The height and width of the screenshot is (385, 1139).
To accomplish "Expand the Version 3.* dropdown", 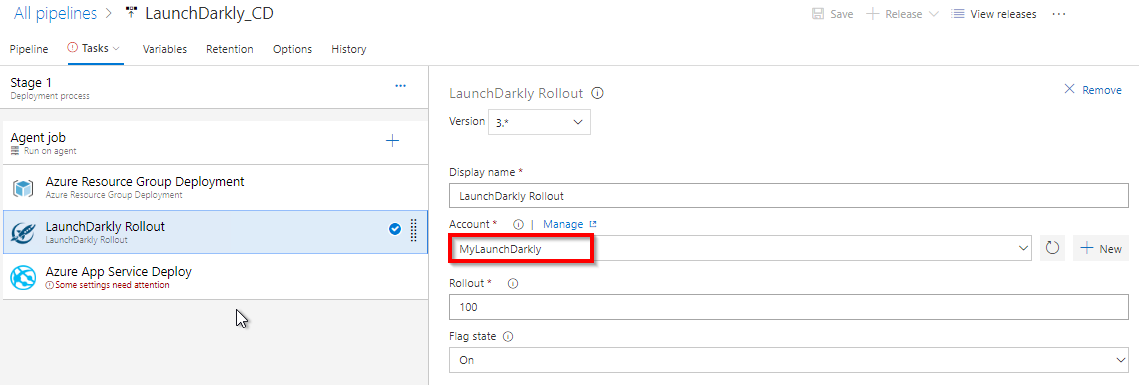I will (x=538, y=122).
